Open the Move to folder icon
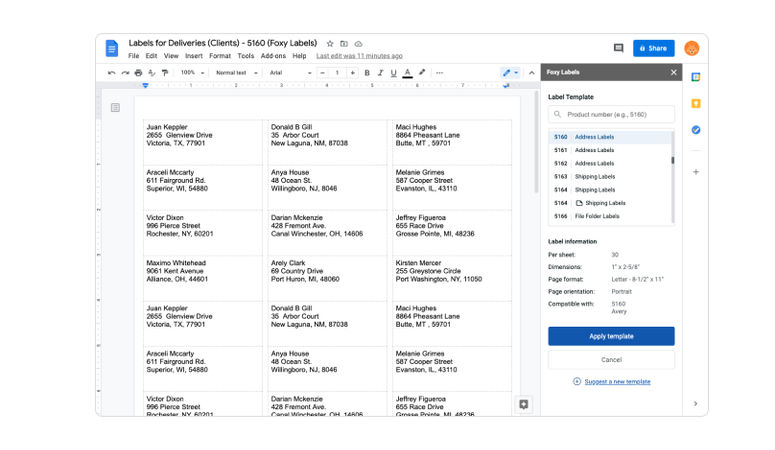 coord(344,44)
